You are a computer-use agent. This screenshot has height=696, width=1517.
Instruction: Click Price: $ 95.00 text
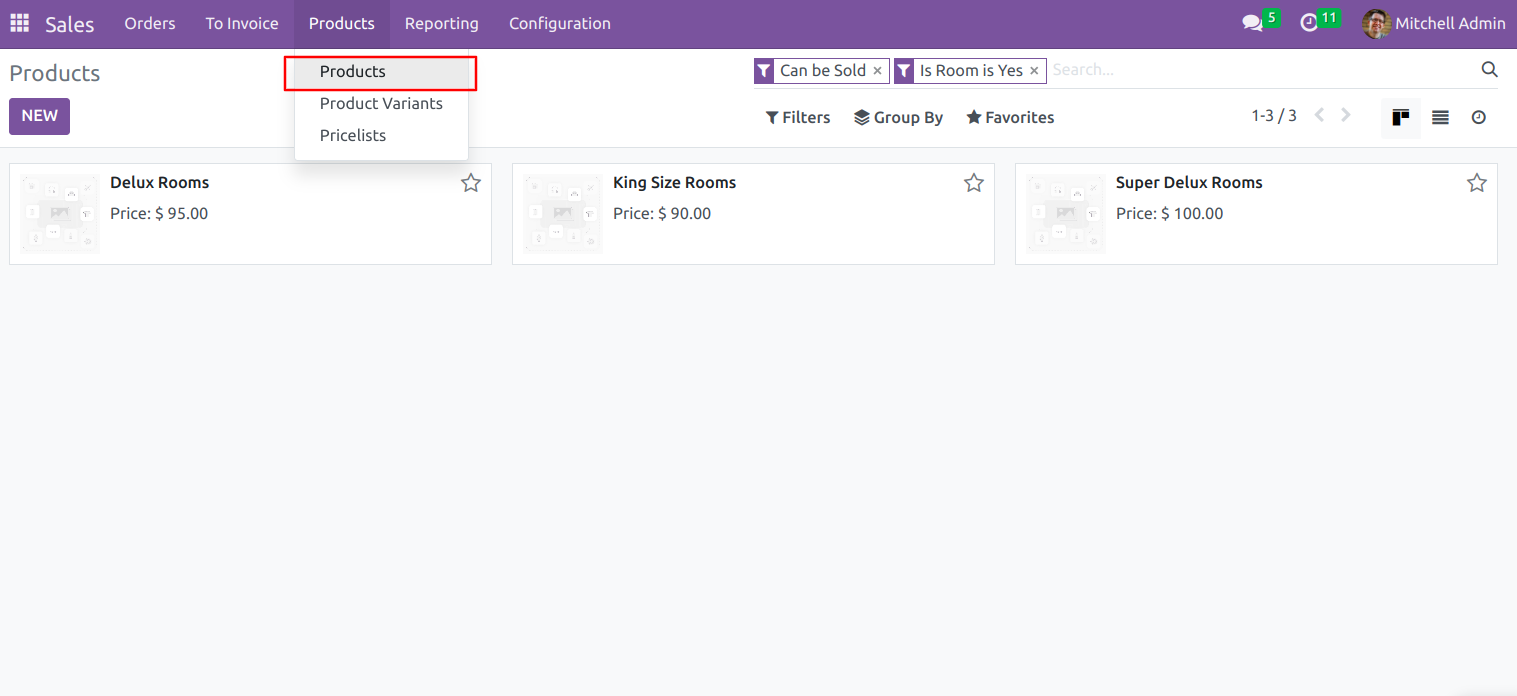[159, 214]
